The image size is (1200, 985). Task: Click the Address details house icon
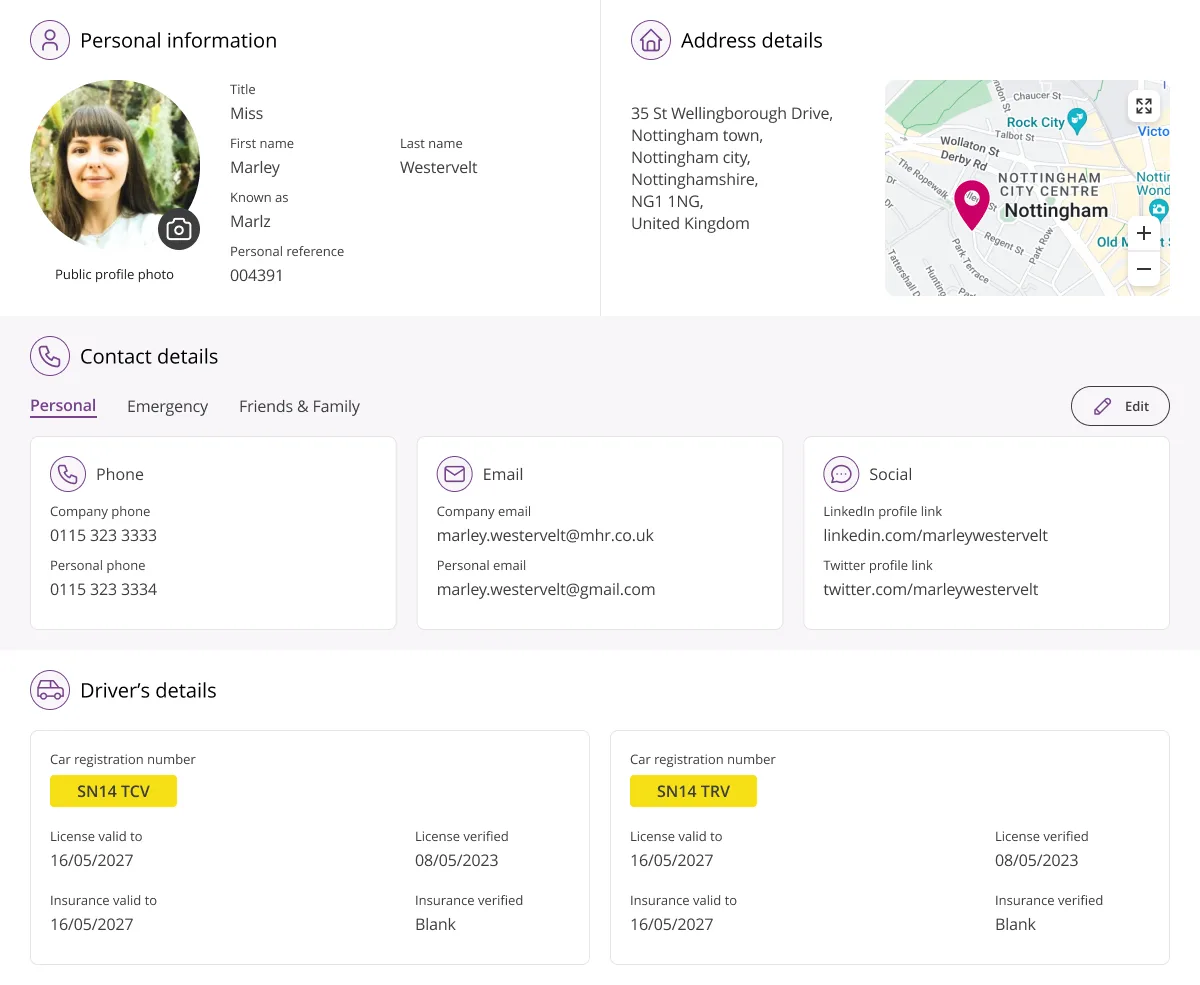coord(651,40)
